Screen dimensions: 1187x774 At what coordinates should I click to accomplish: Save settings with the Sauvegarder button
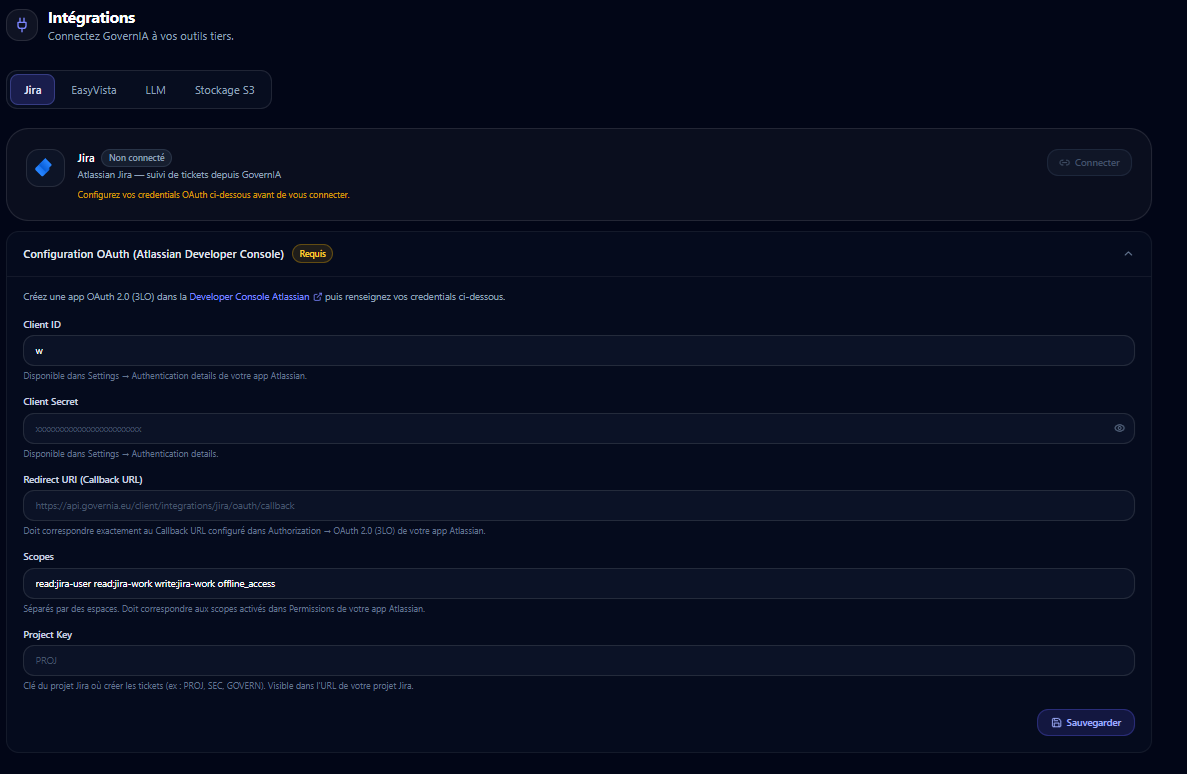tap(1086, 723)
